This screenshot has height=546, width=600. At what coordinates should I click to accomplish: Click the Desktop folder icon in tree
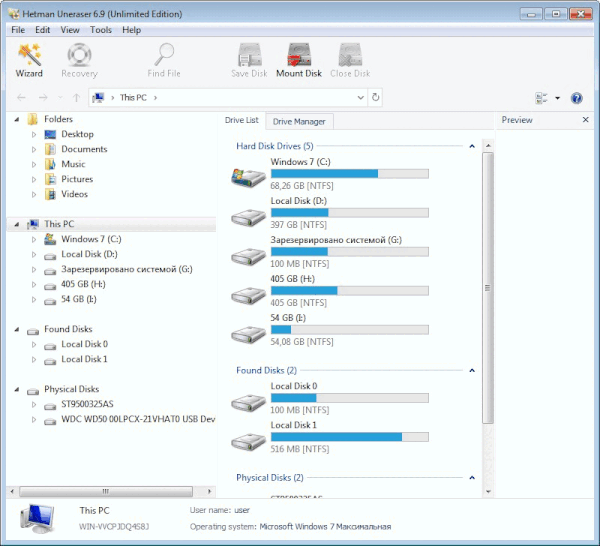(x=50, y=134)
